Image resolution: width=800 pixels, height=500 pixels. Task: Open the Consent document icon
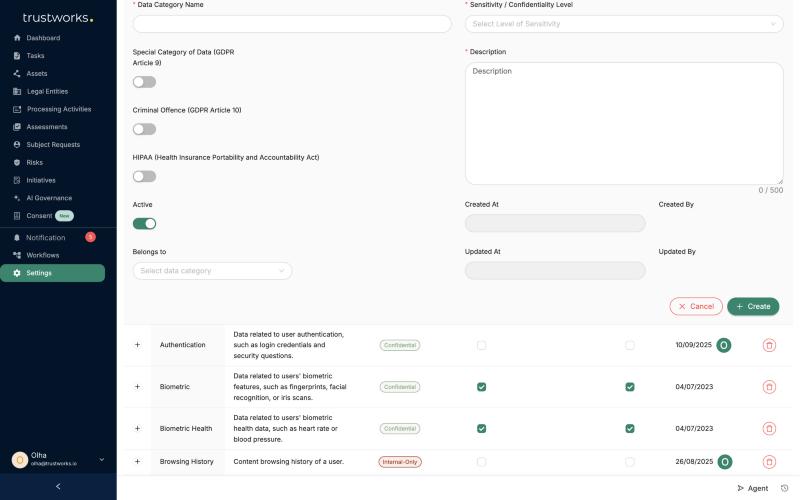[x=17, y=216]
